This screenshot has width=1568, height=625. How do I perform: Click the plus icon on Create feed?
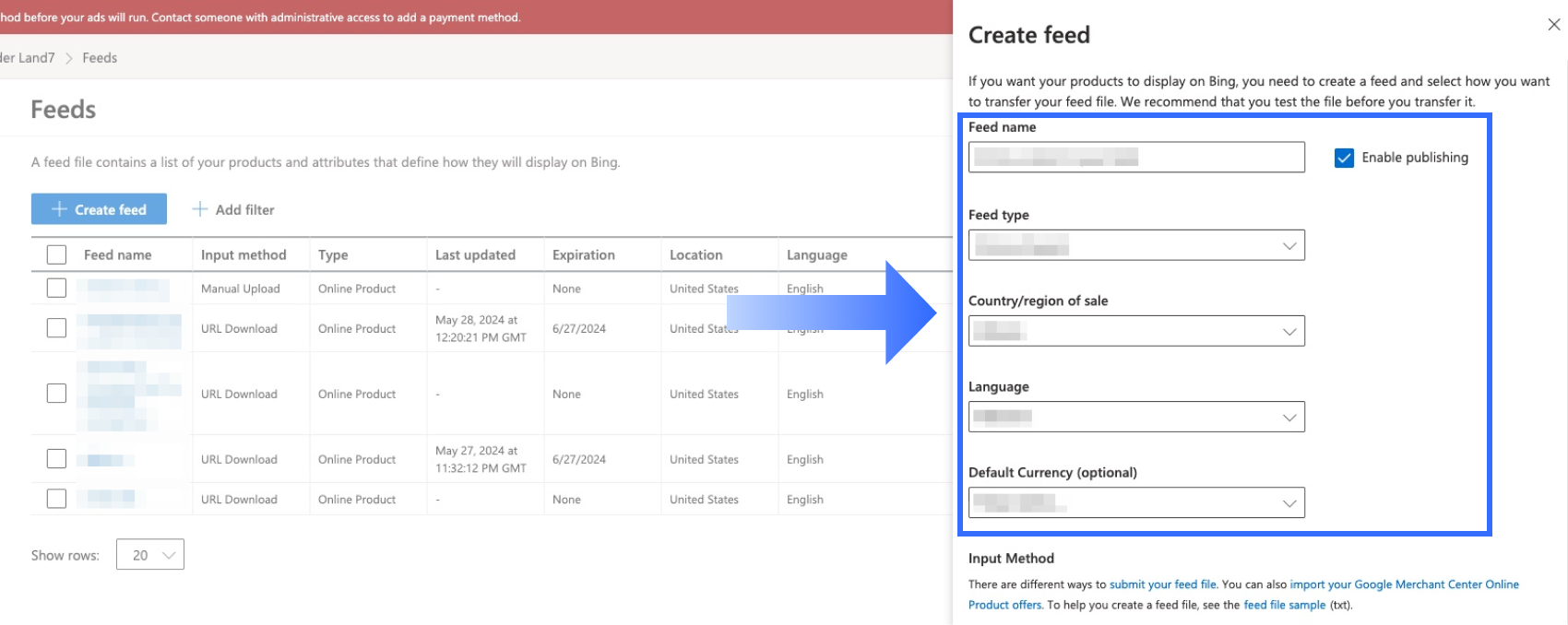pyautogui.click(x=59, y=209)
